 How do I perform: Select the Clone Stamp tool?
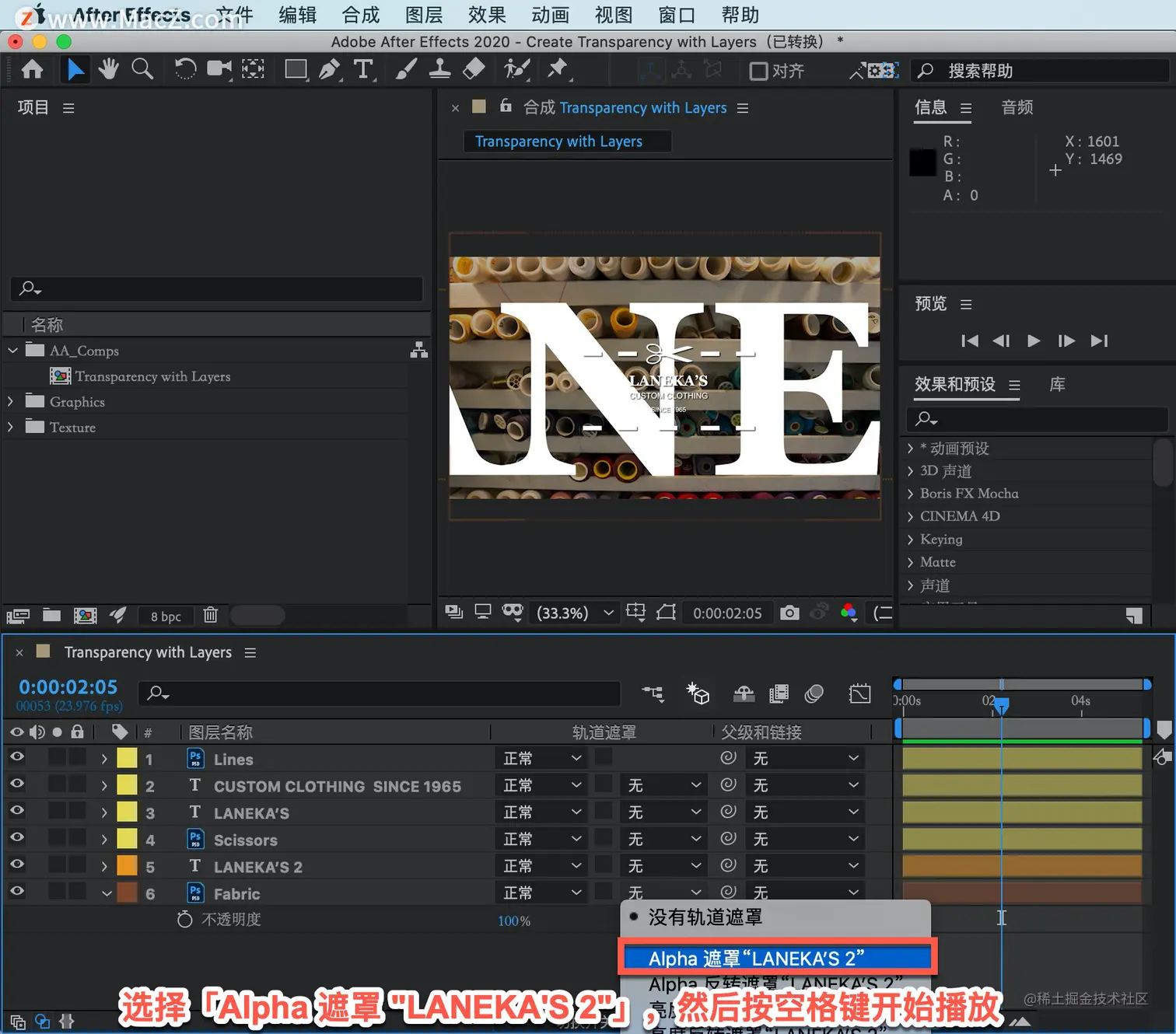coord(439,70)
